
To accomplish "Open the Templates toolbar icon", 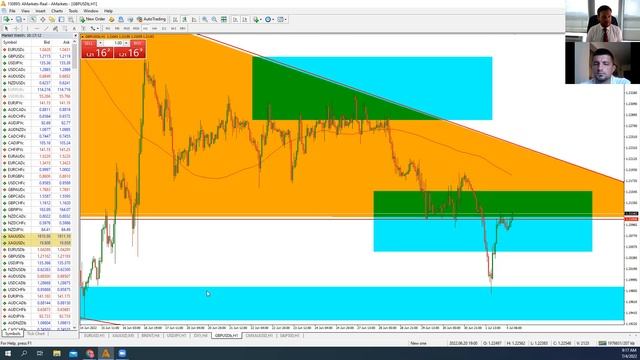I will [x=280, y=19].
